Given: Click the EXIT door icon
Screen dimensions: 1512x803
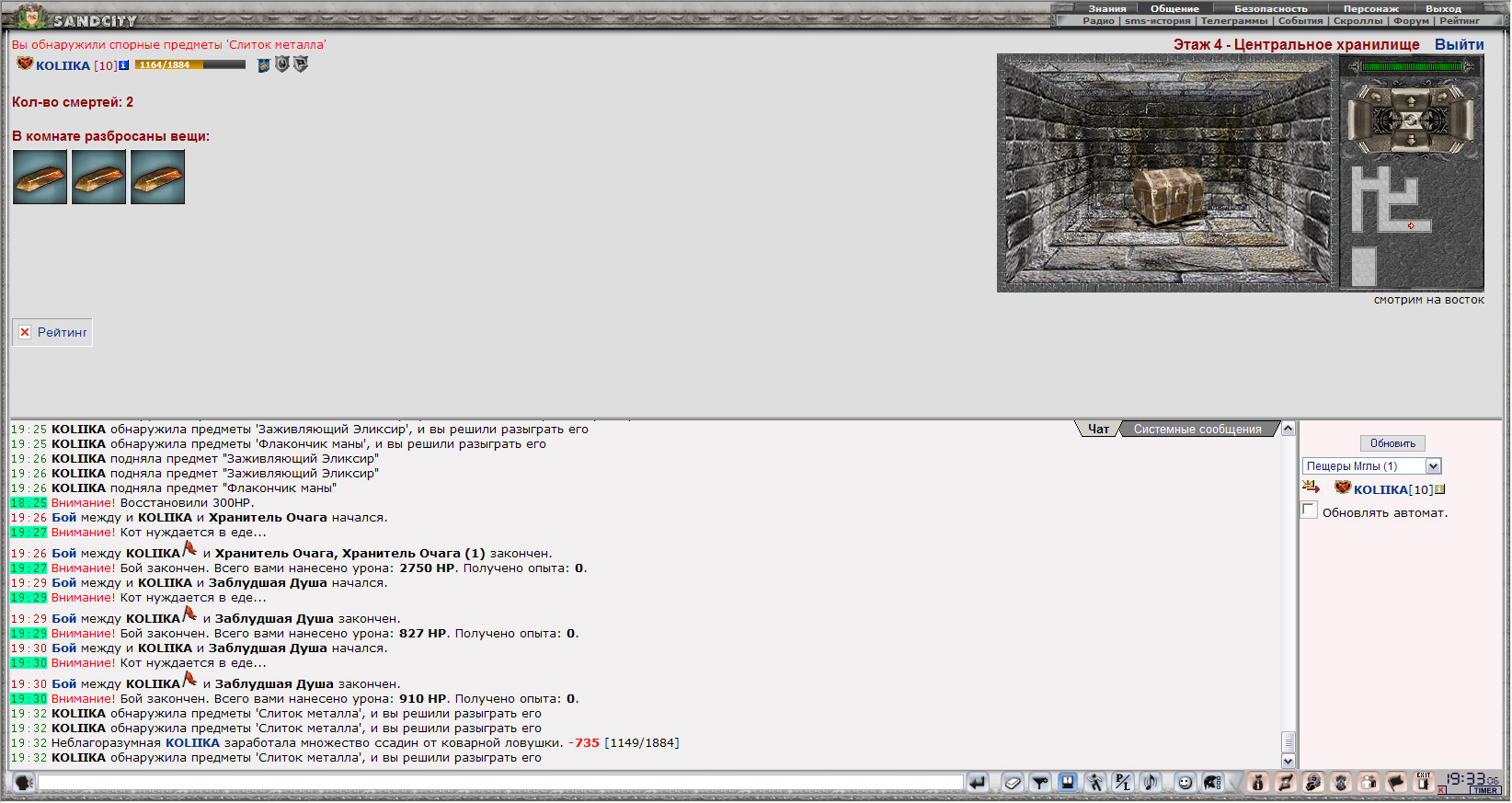Looking at the screenshot, I should coord(1424,782).
